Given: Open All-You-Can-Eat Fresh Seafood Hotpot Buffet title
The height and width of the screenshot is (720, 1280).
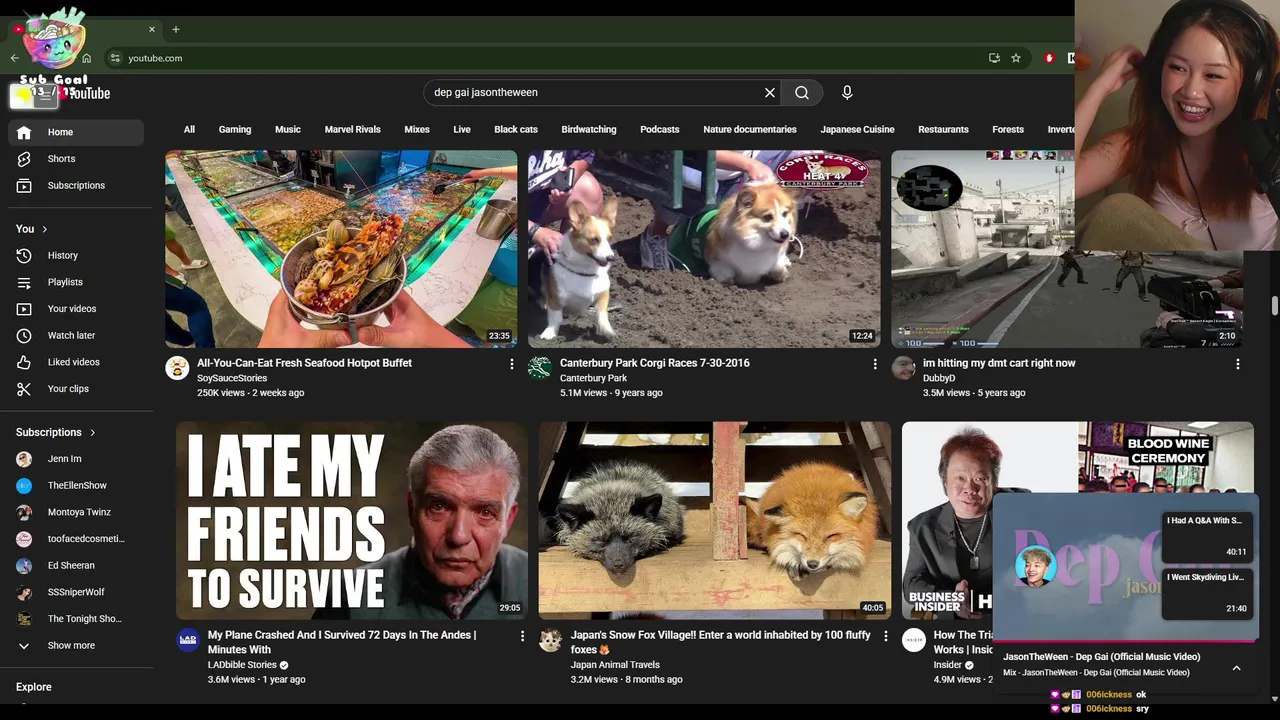Looking at the screenshot, I should [x=304, y=363].
